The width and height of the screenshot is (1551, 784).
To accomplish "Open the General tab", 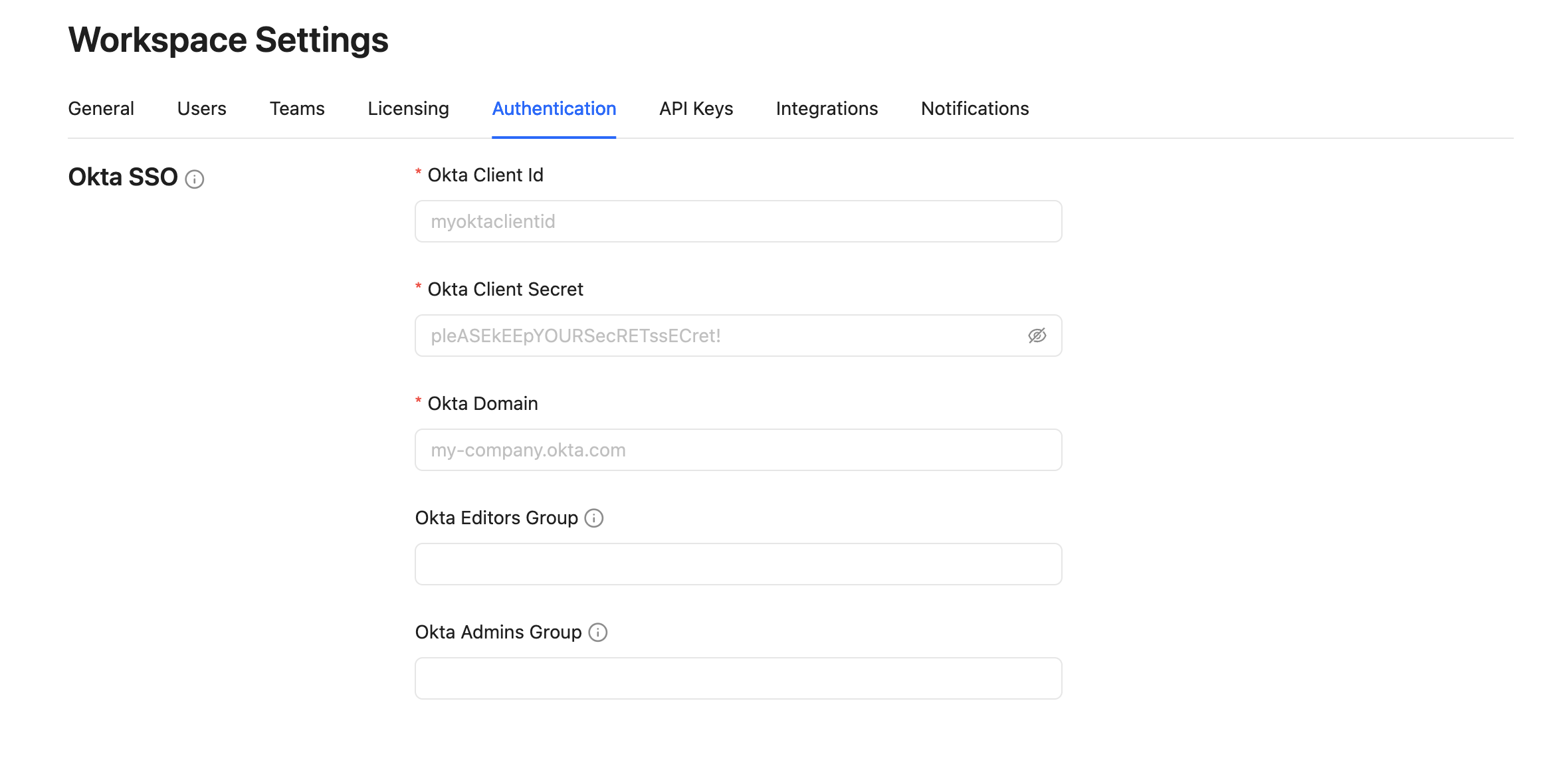I will click(x=101, y=108).
